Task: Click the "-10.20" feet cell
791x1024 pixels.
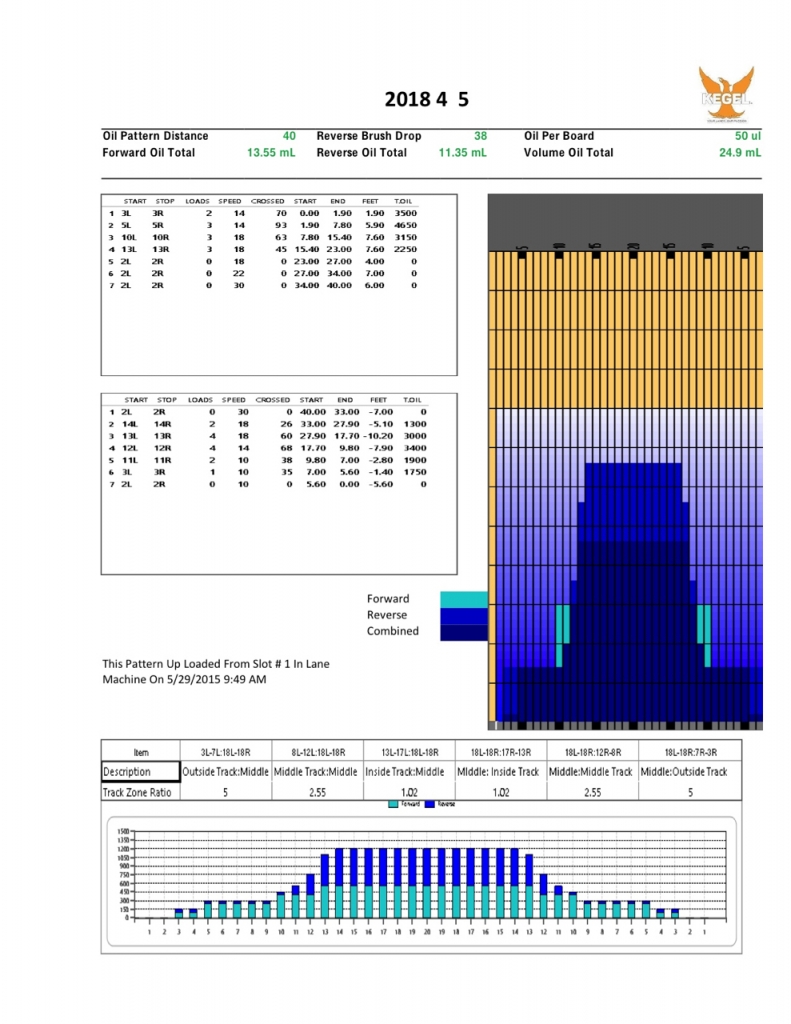Action: 377,436
